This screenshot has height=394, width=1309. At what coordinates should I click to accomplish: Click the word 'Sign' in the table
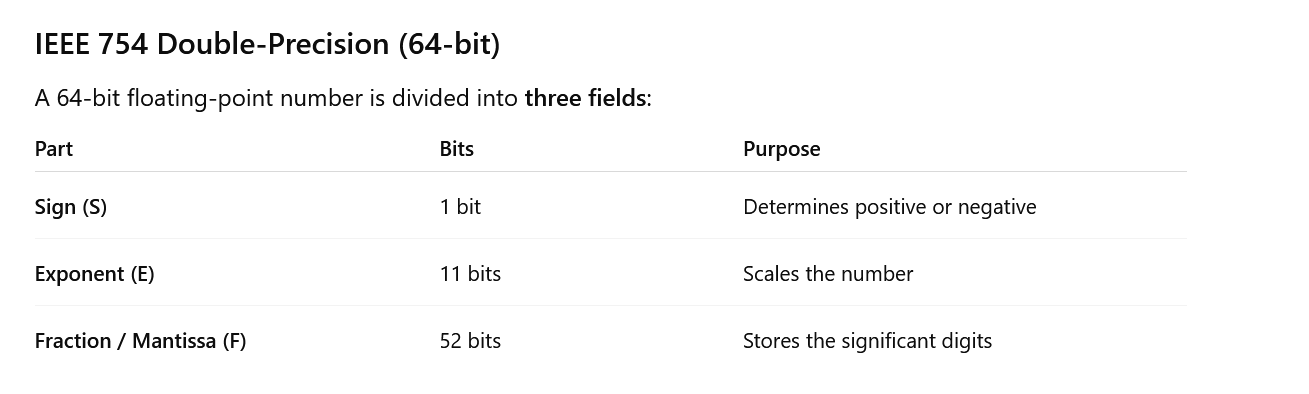click(56, 207)
